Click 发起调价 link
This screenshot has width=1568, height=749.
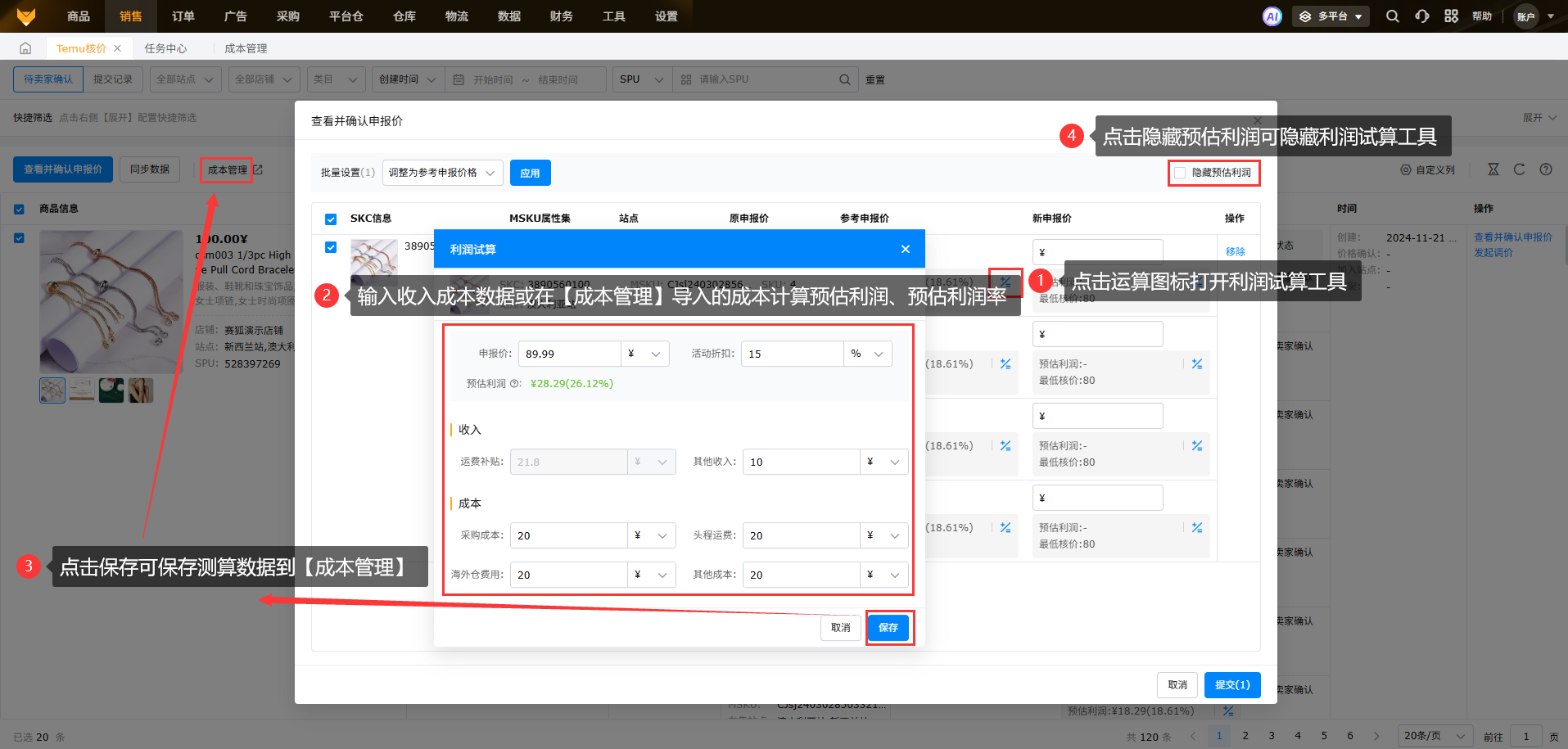pyautogui.click(x=1493, y=253)
